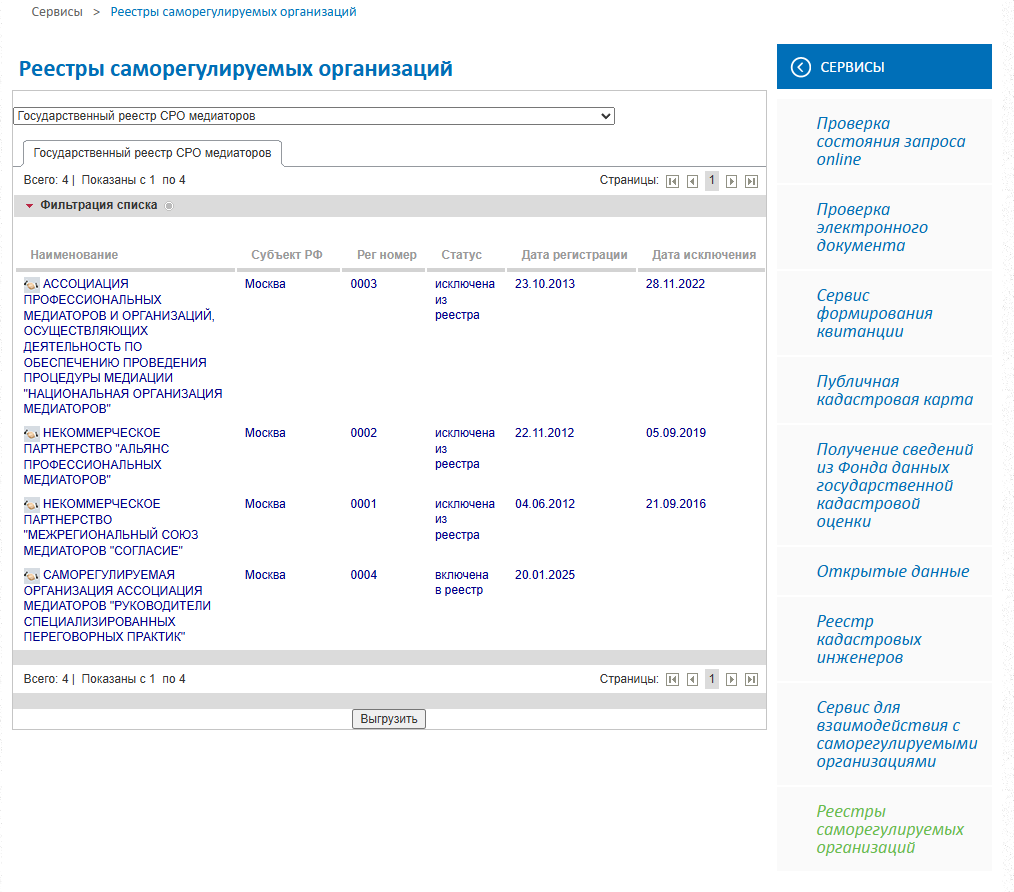Open green Реестры саморегулируемых организаций sidebar link
The height and width of the screenshot is (892, 1014).
pos(890,829)
